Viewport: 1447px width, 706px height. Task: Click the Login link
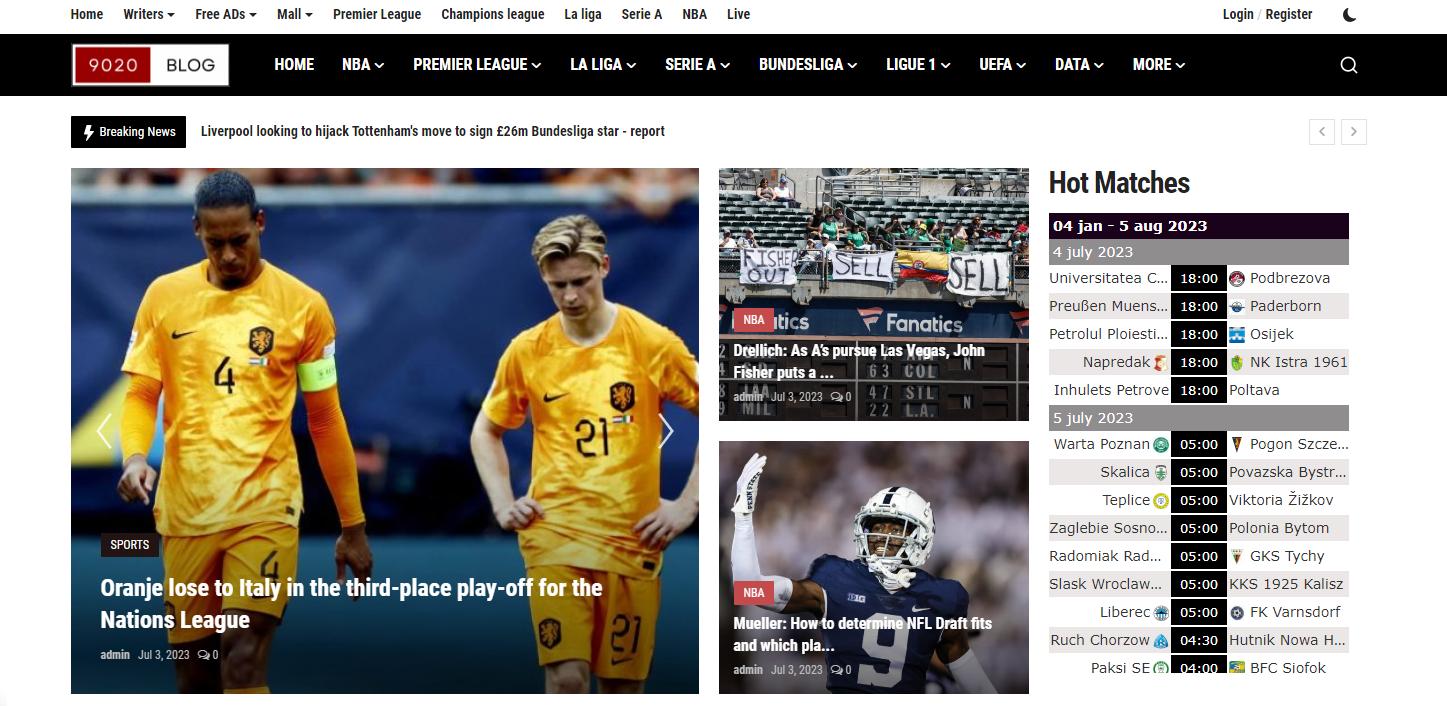click(x=1238, y=14)
